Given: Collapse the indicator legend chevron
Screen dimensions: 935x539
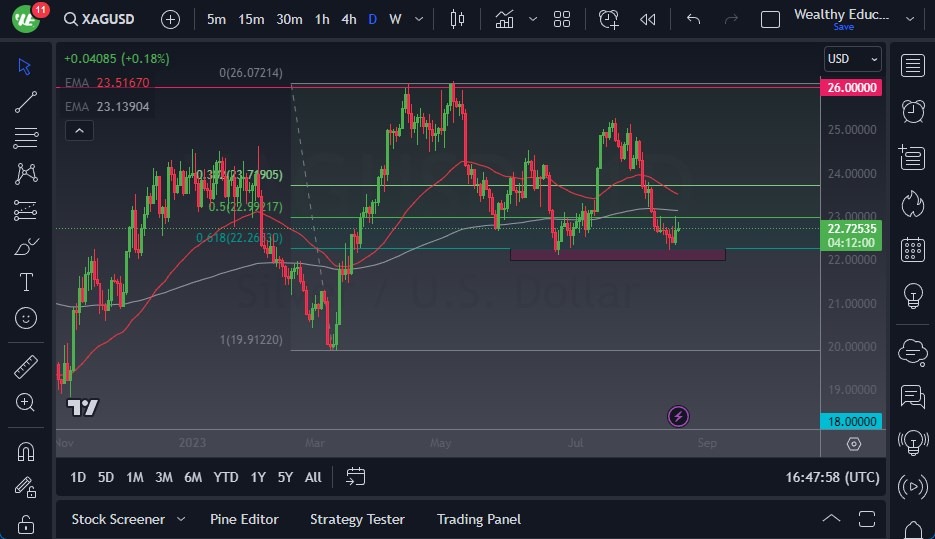Looking at the screenshot, I should pos(79,130).
